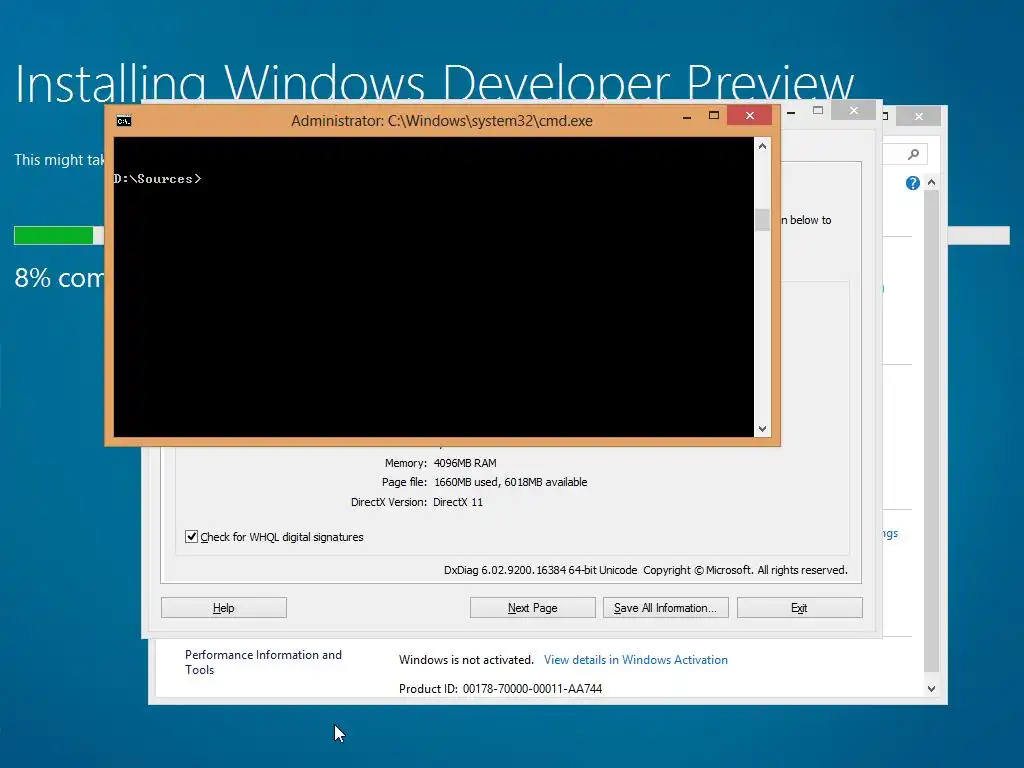The image size is (1024, 768).
Task: Click the 4096MB RAM memory value
Action: [x=465, y=463]
